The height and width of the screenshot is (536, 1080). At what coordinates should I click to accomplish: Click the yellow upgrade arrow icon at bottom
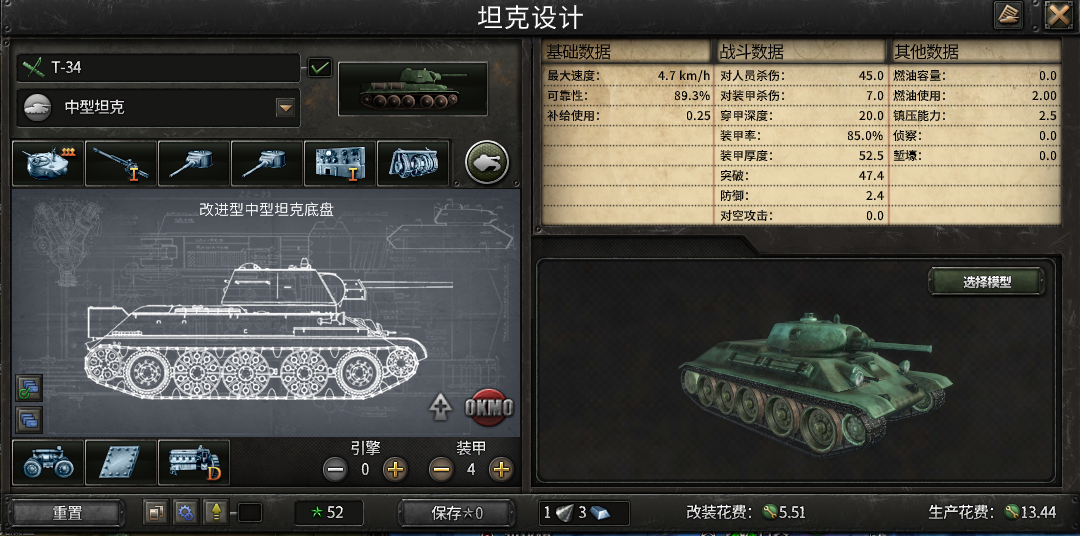coord(216,512)
